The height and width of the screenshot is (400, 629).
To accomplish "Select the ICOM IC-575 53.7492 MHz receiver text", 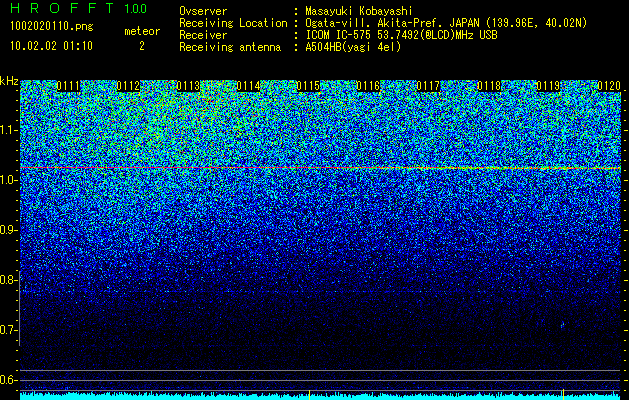I will point(401,35).
